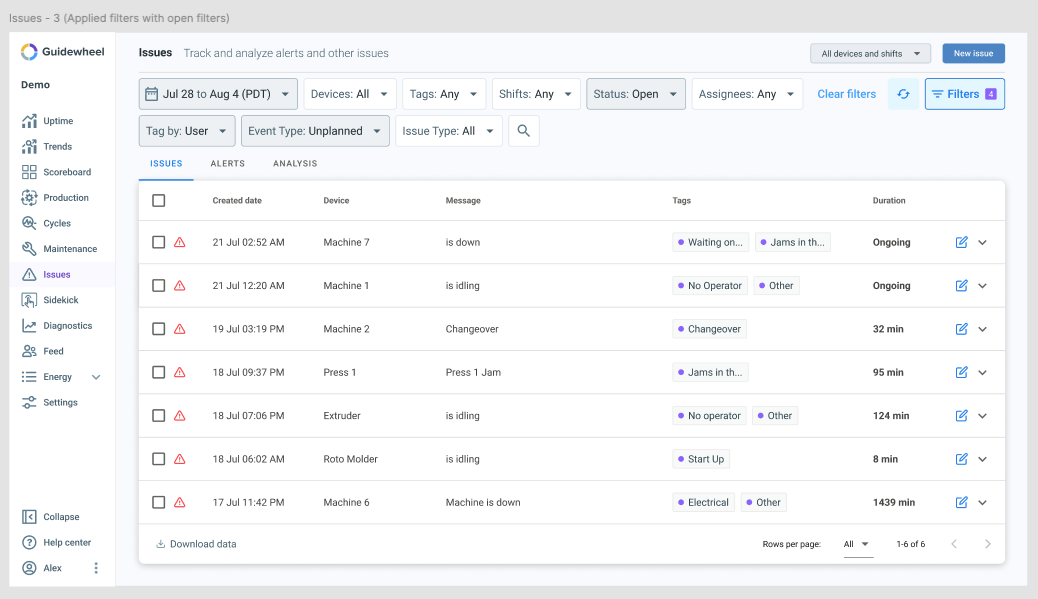Viewport: 1038px width, 599px height.
Task: Open the Alex user profile
Action: tap(42, 568)
